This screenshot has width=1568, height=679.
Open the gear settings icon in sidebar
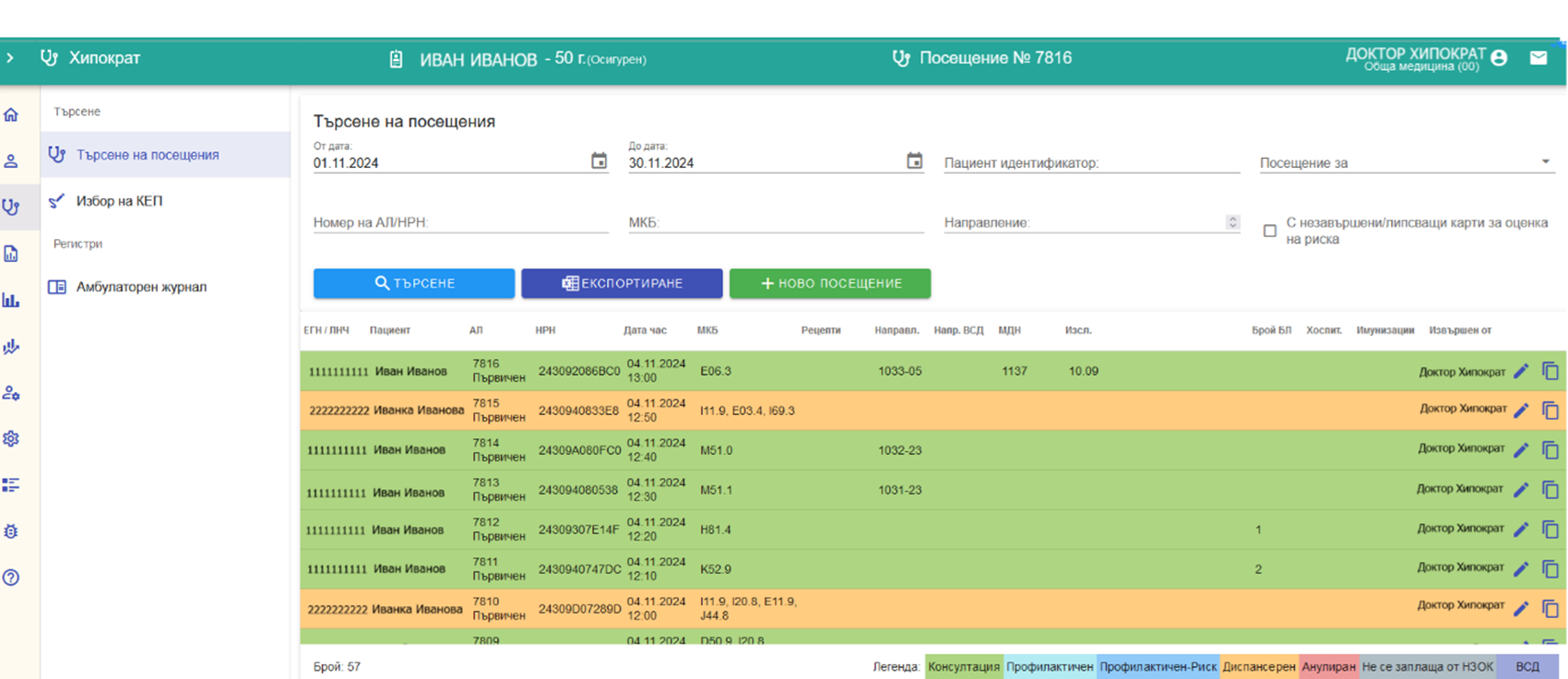tap(11, 439)
